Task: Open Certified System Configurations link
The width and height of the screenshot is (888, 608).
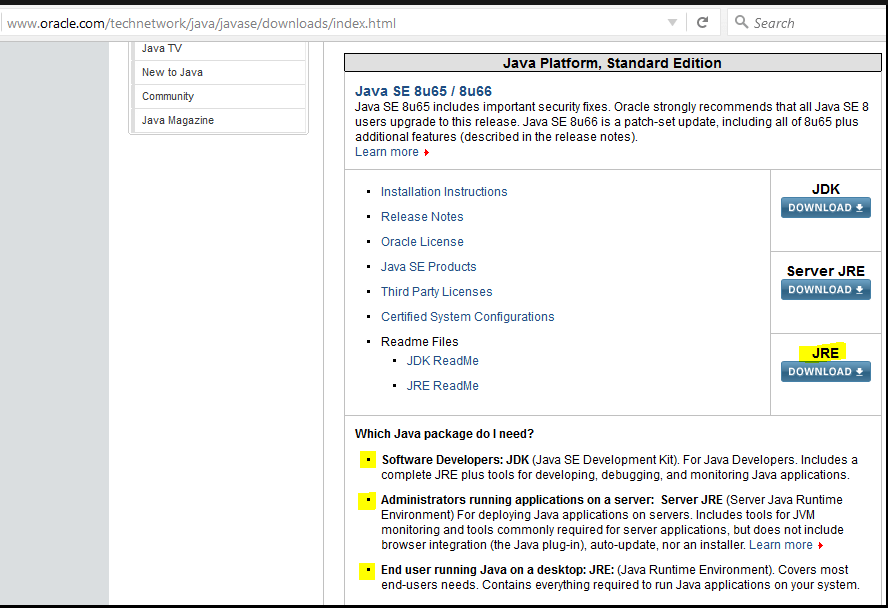Action: coord(467,317)
